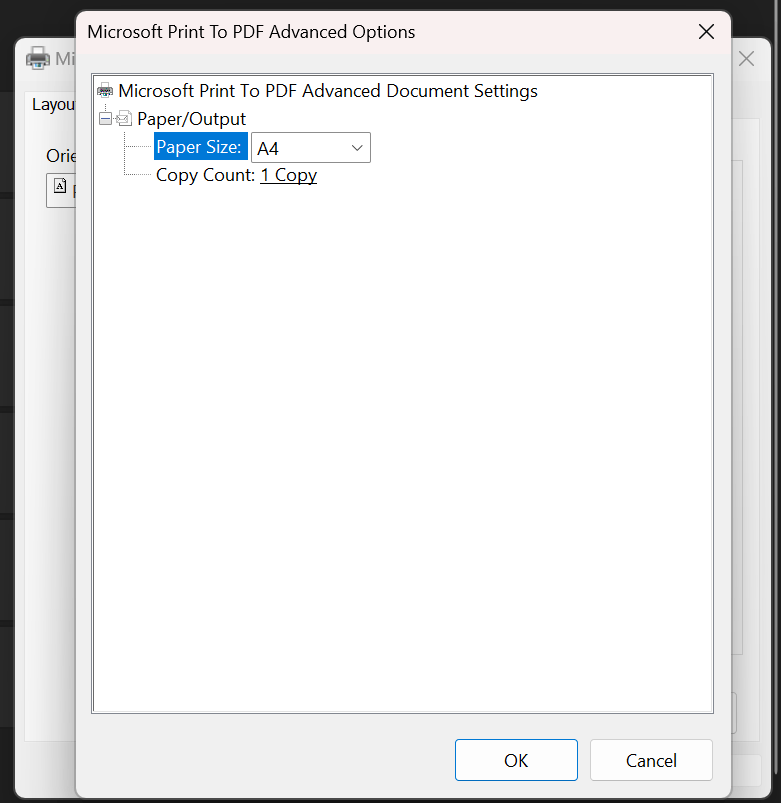Select the Advanced Document Settings root node
Screen dimensions: 781x803
(x=327, y=90)
